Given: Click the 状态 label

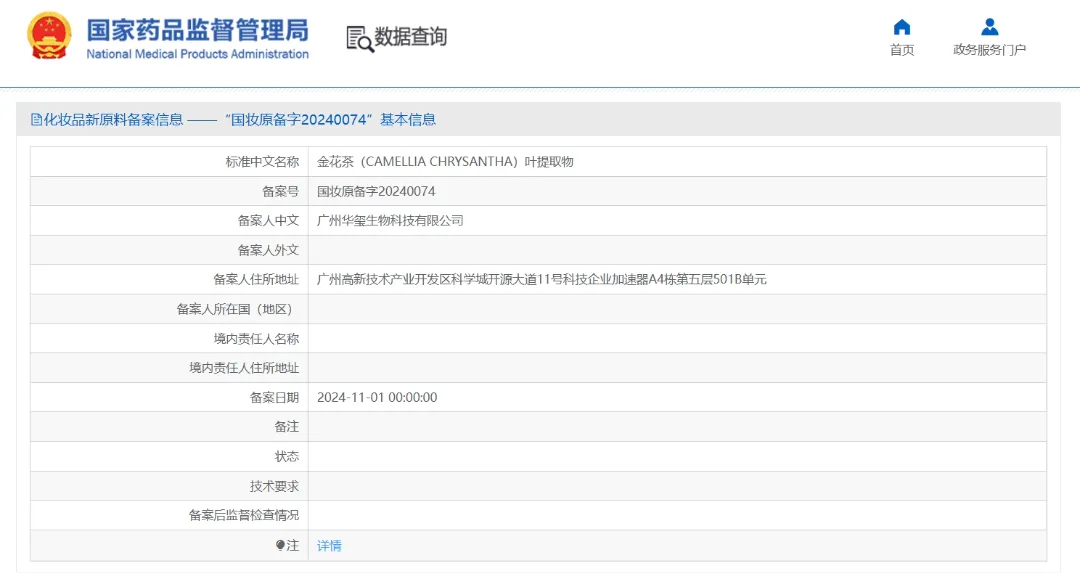Looking at the screenshot, I should tap(287, 457).
